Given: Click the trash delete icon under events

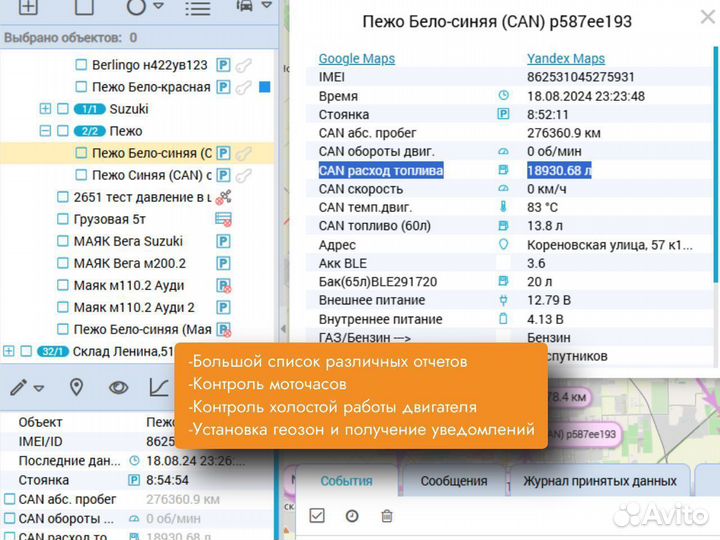Looking at the screenshot, I should coord(387,516).
